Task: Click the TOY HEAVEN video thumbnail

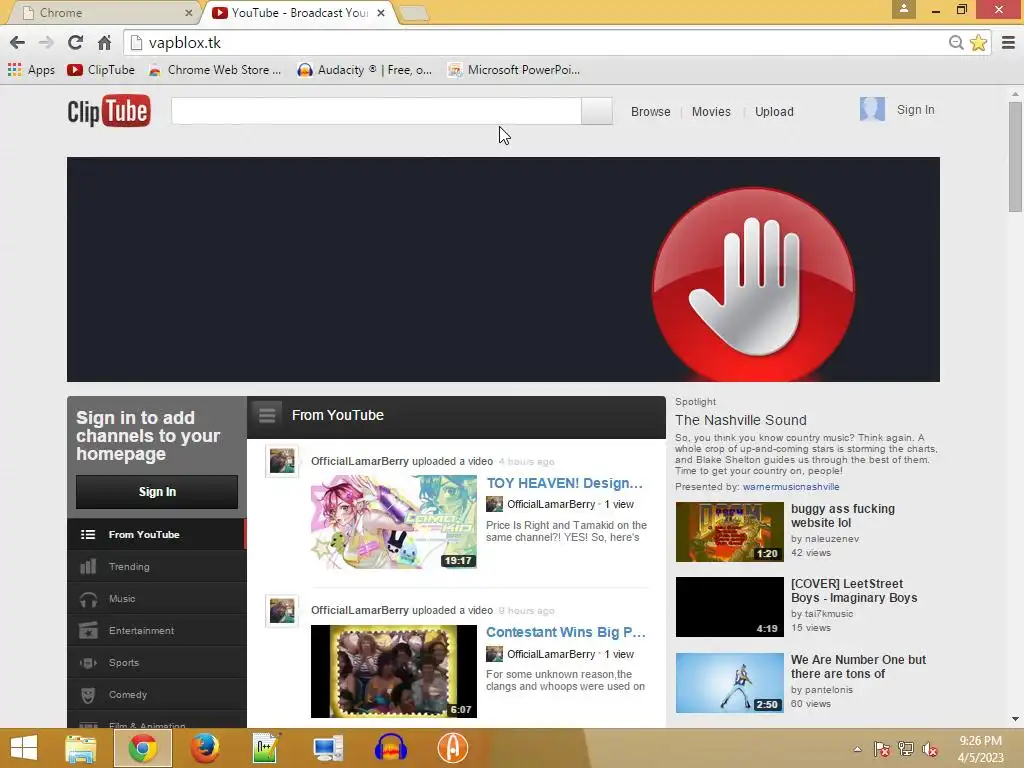Action: (x=394, y=521)
